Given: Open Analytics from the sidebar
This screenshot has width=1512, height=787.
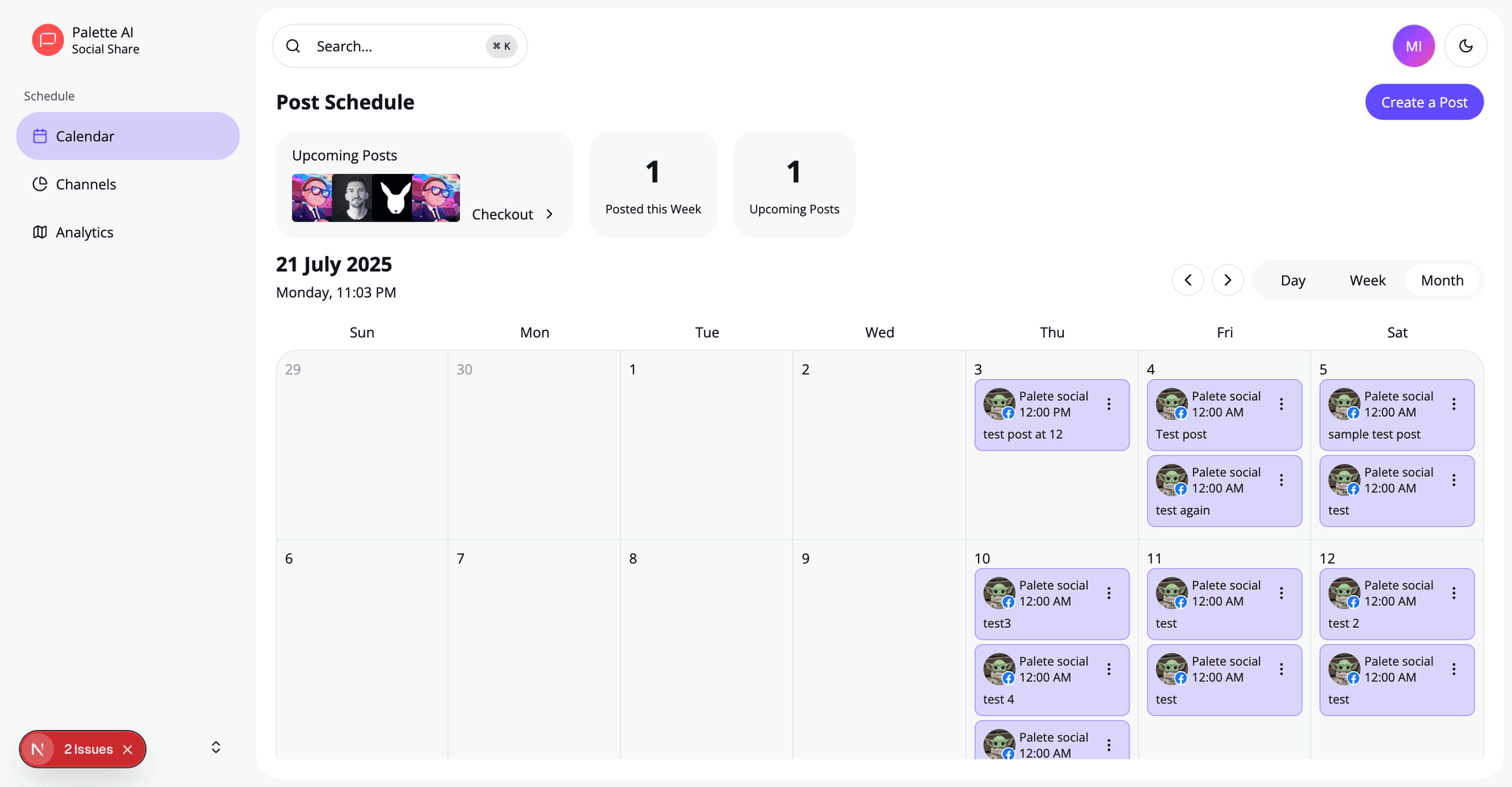Looking at the screenshot, I should click(39, 232).
